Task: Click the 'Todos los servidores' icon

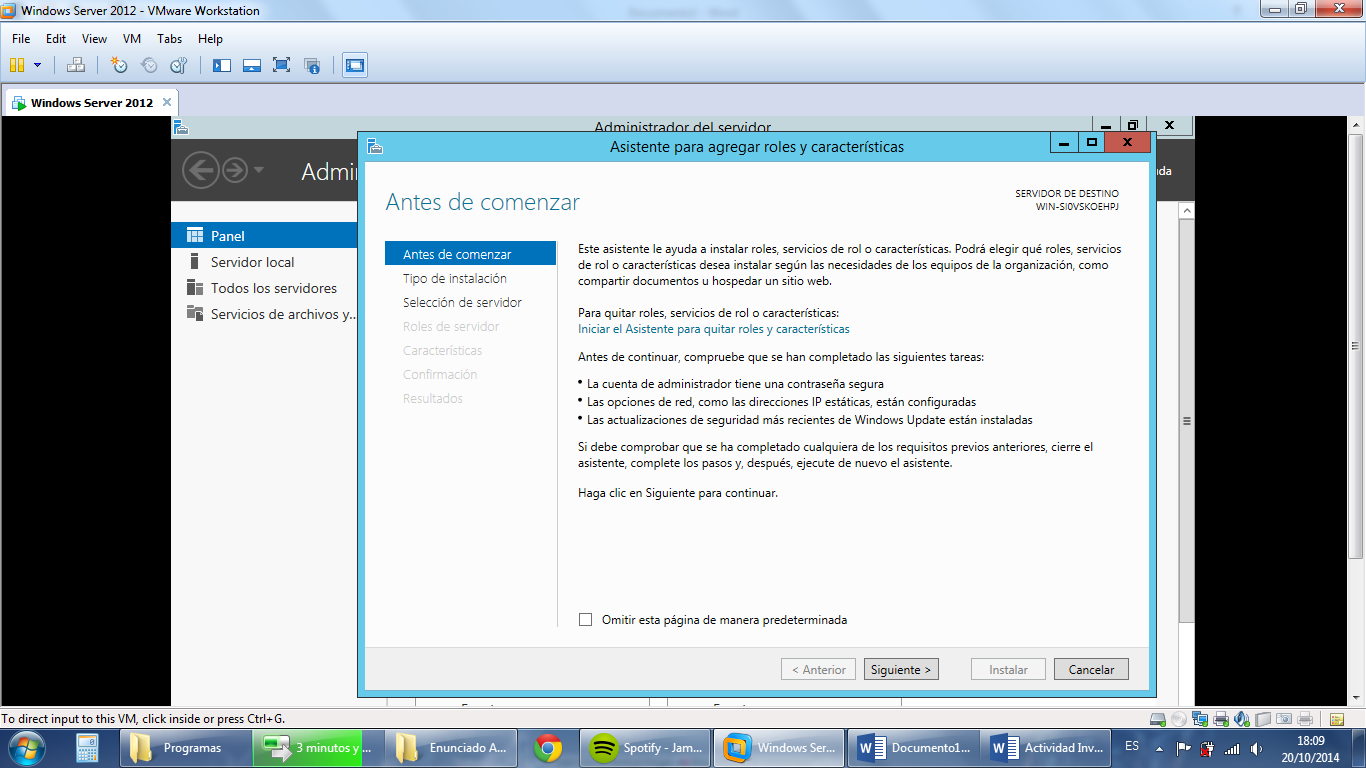Action: click(x=195, y=288)
